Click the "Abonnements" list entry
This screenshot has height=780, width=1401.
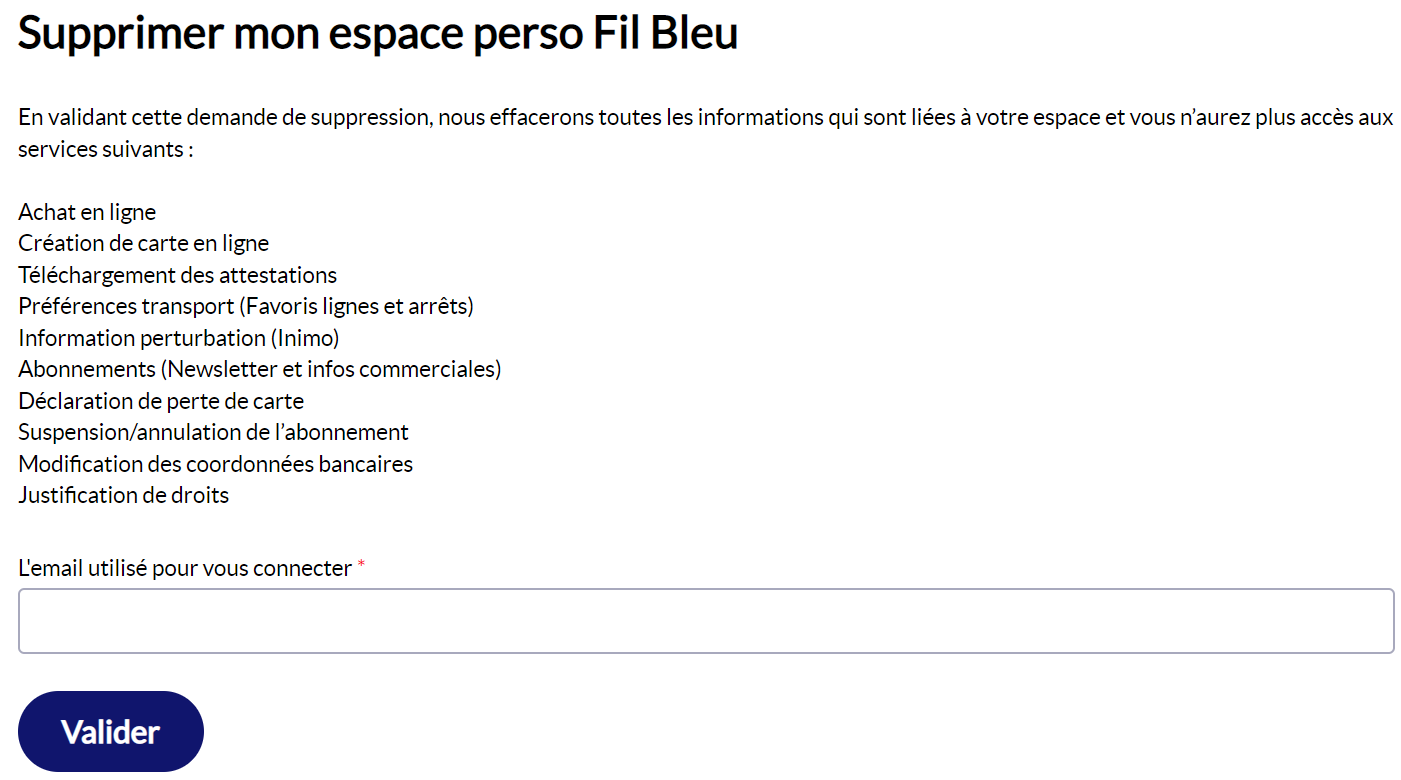[87, 369]
